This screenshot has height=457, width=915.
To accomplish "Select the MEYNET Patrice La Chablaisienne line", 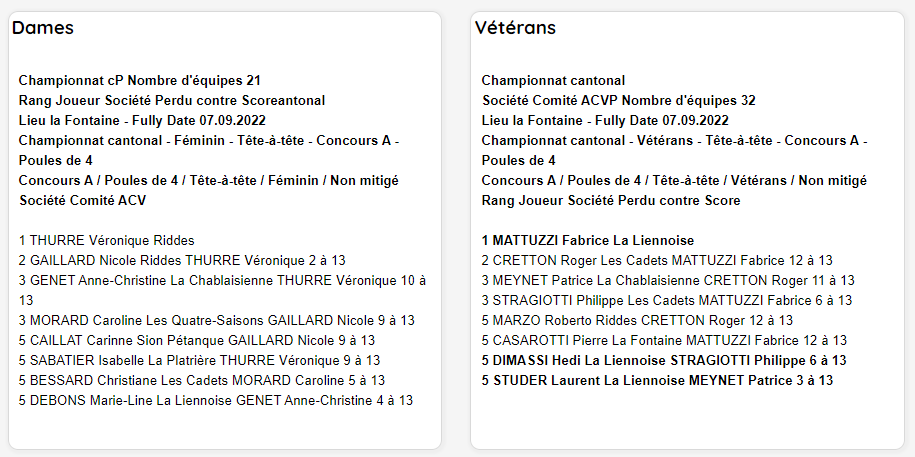I will [668, 281].
